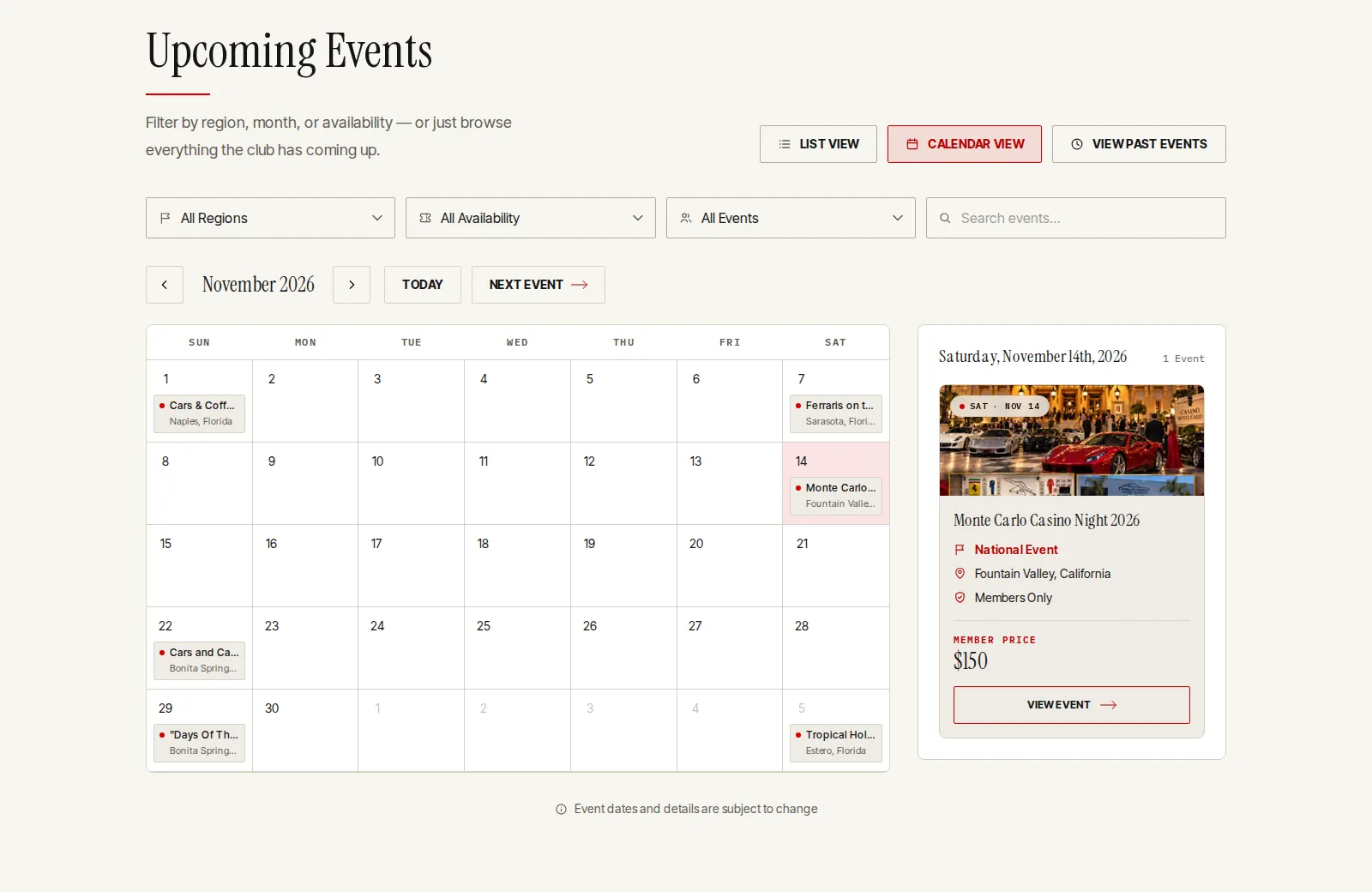Jump to Today on the calendar
Viewport: 1372px width, 892px height.
click(x=423, y=285)
